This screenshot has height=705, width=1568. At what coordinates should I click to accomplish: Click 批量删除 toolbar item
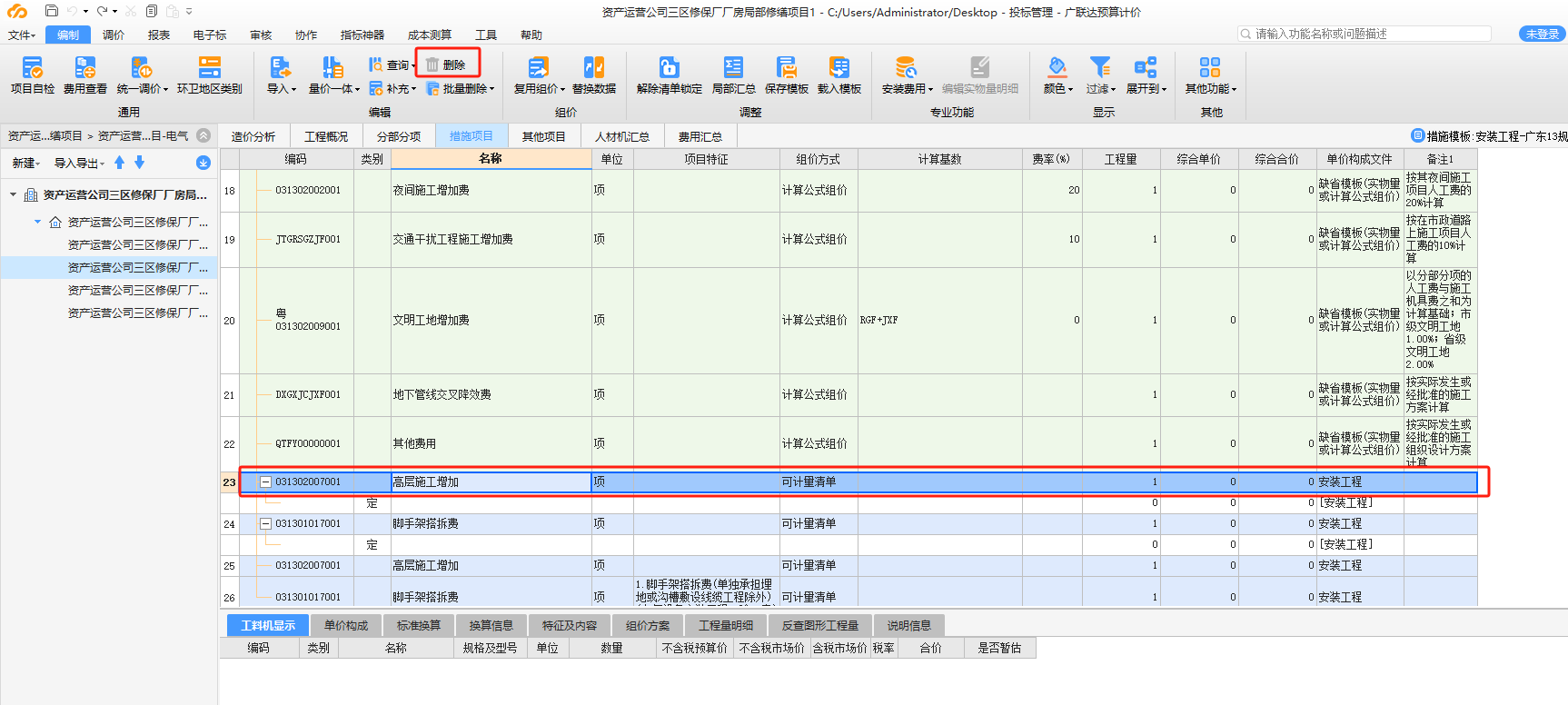[461, 89]
